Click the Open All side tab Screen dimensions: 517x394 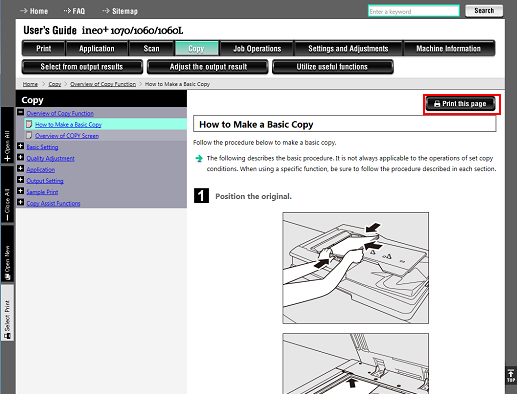[7, 135]
